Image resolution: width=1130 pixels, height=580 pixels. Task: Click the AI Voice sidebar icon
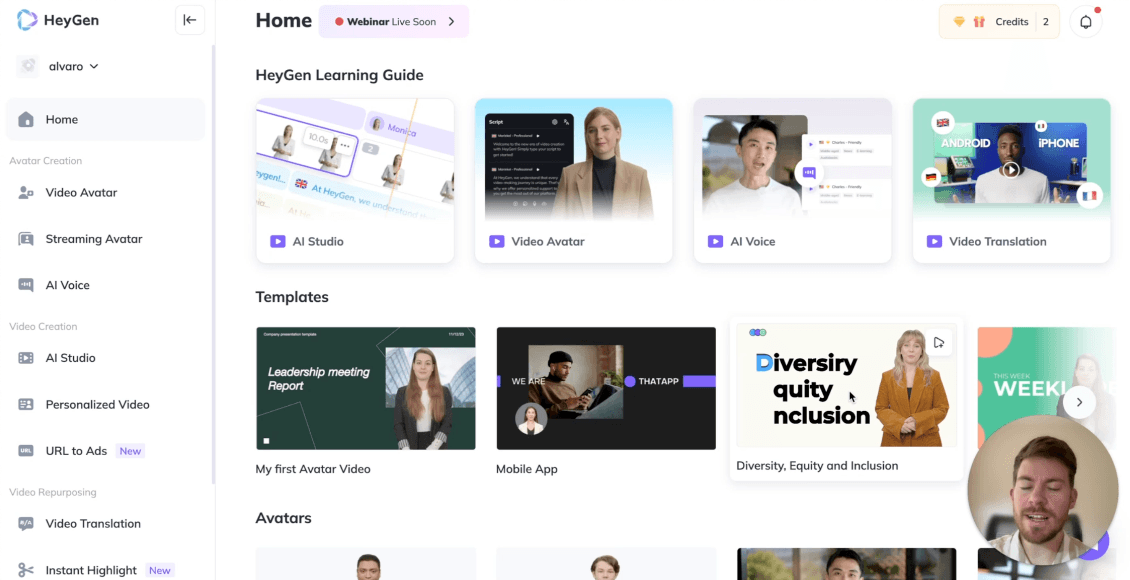coord(26,285)
